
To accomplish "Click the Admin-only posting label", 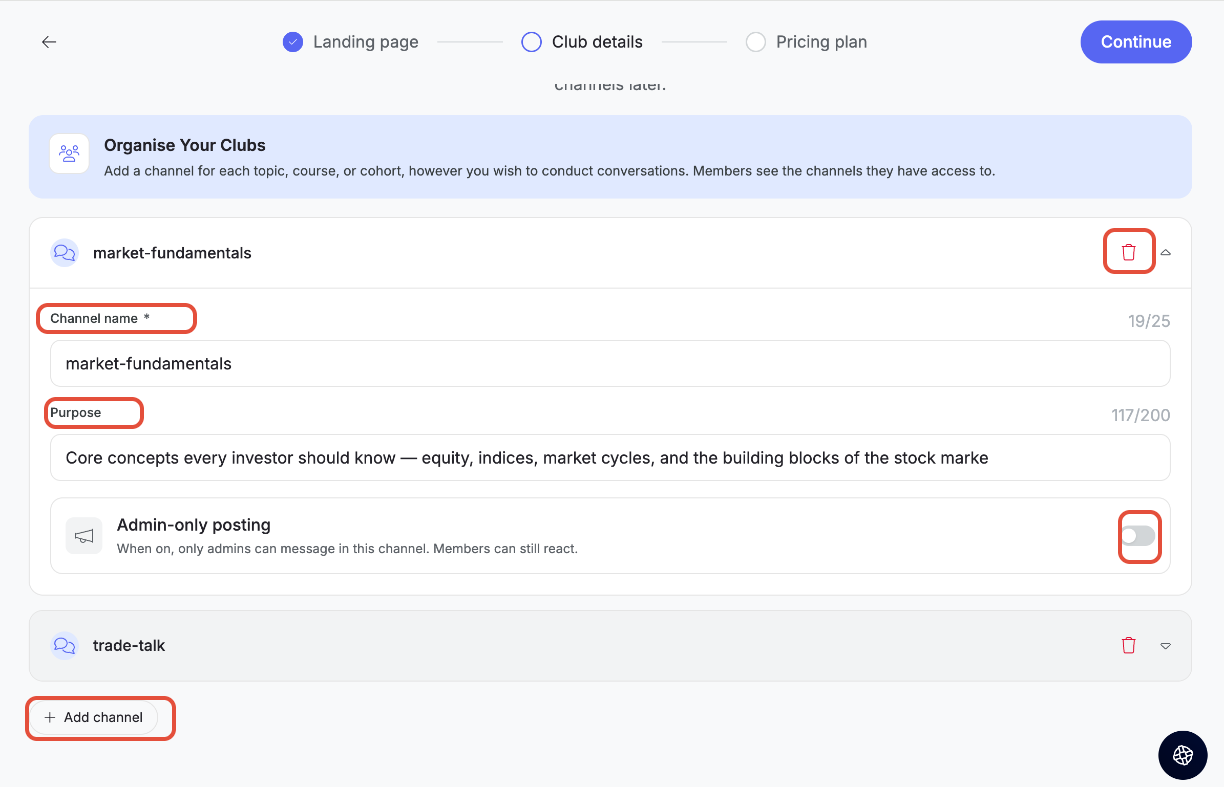I will 194,525.
